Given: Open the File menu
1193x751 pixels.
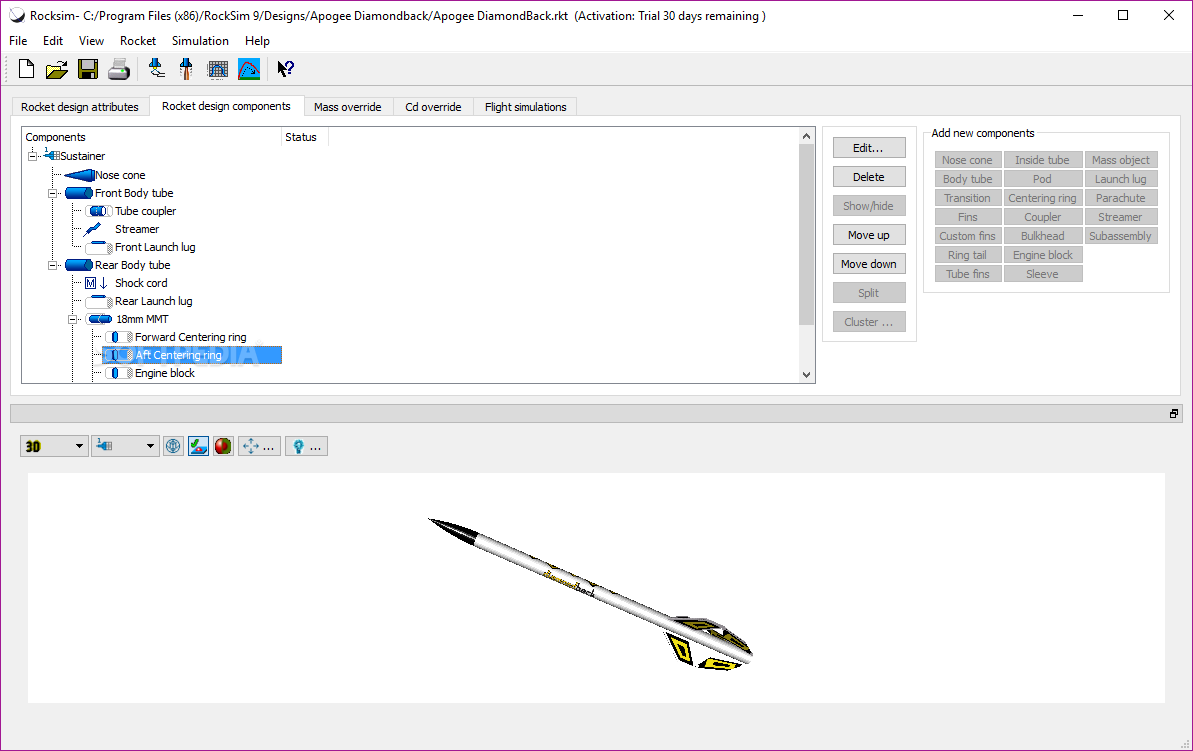Looking at the screenshot, I should [18, 41].
